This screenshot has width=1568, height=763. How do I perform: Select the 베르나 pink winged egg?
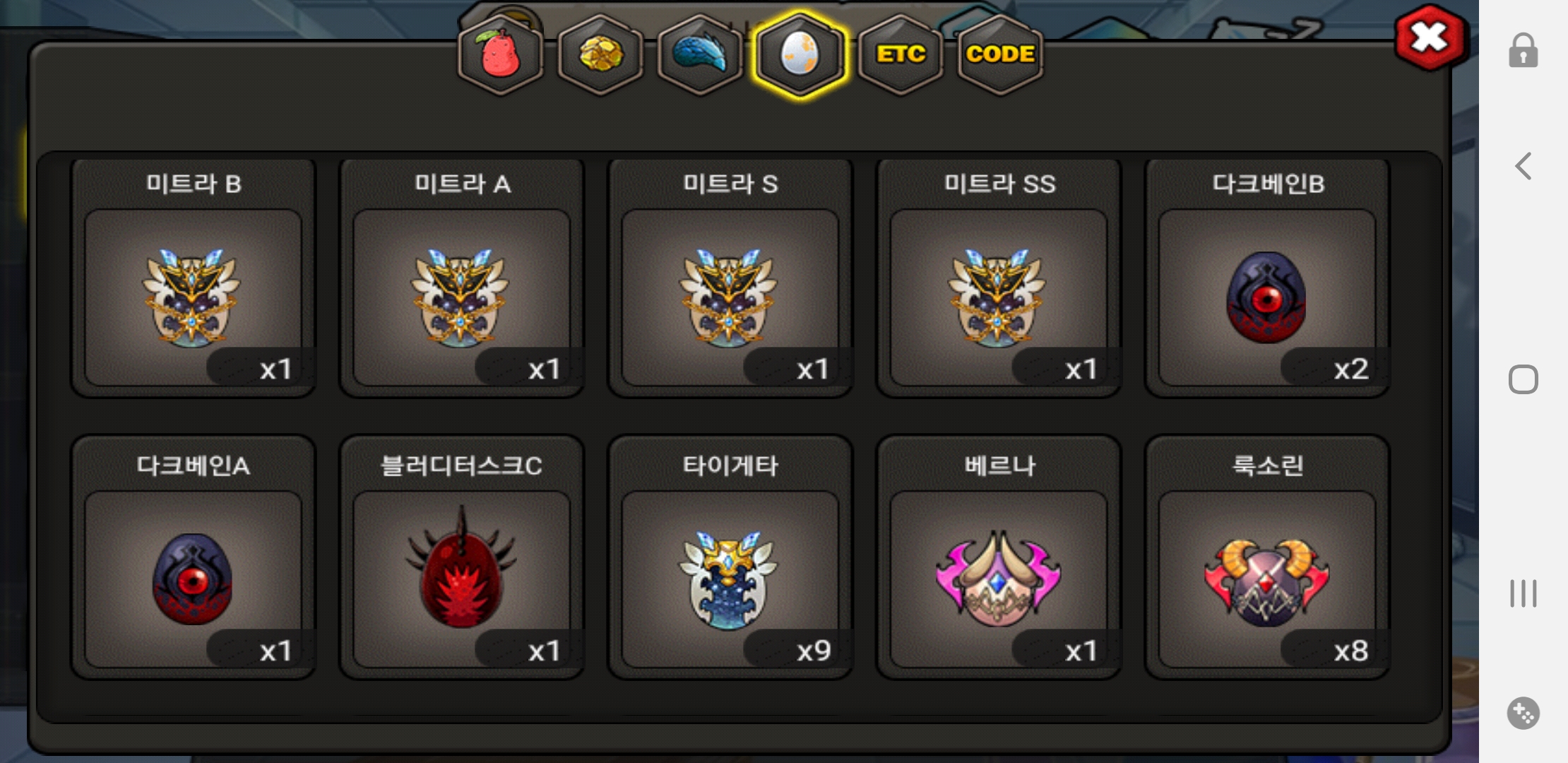998,558
